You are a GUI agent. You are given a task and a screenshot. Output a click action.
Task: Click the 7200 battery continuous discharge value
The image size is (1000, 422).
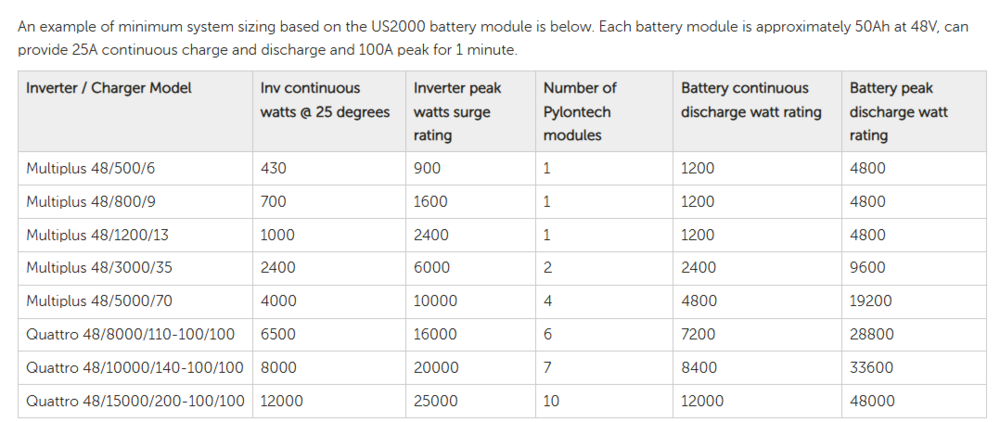click(x=698, y=334)
